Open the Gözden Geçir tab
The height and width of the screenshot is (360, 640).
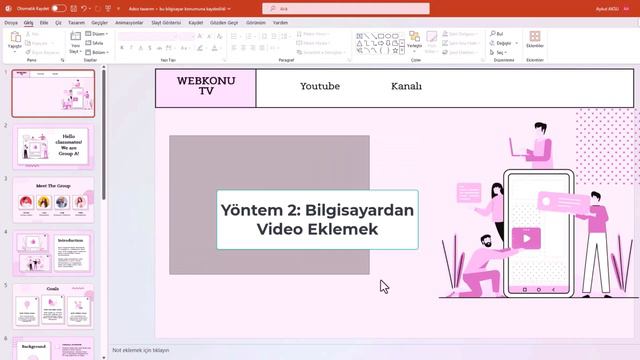click(224, 23)
